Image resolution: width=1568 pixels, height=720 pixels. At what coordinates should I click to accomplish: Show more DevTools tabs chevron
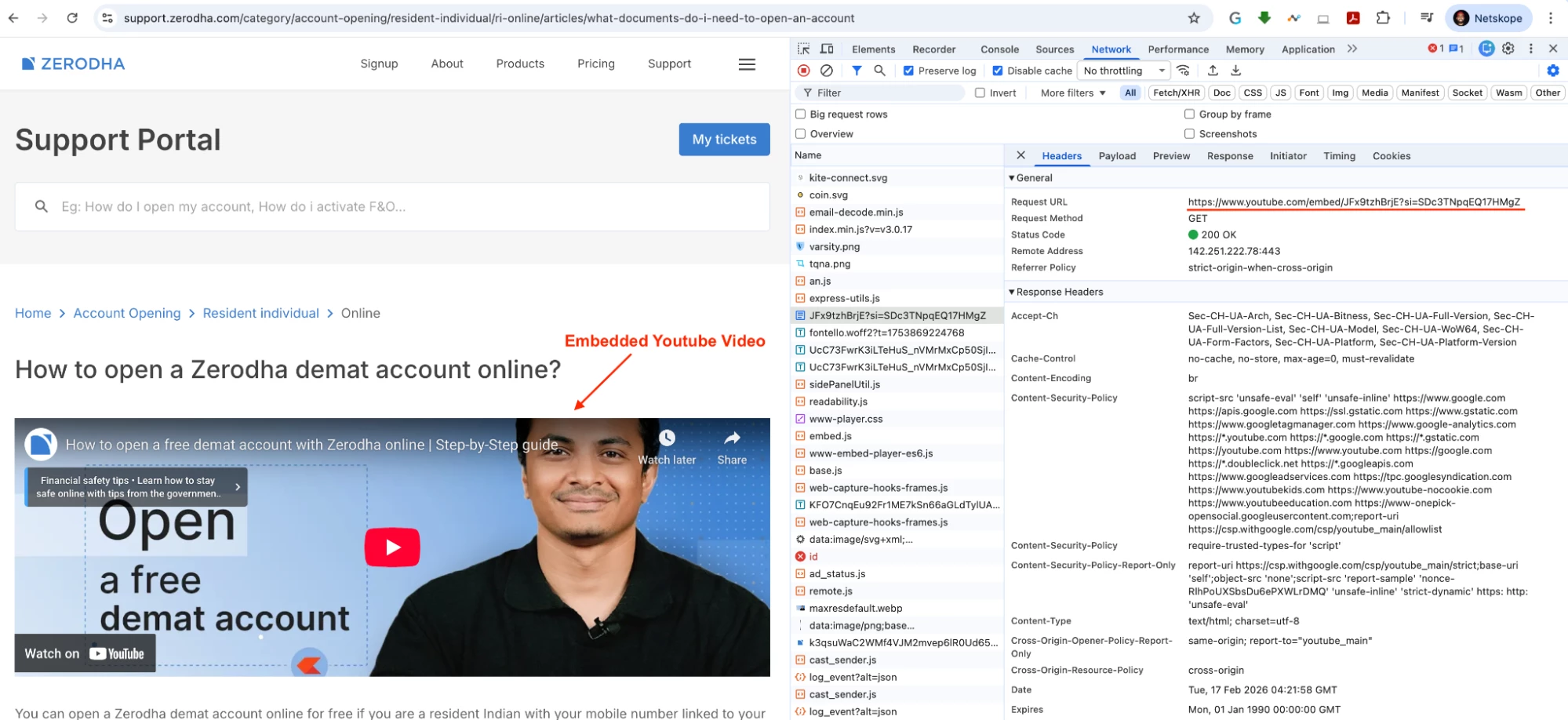pos(1352,49)
